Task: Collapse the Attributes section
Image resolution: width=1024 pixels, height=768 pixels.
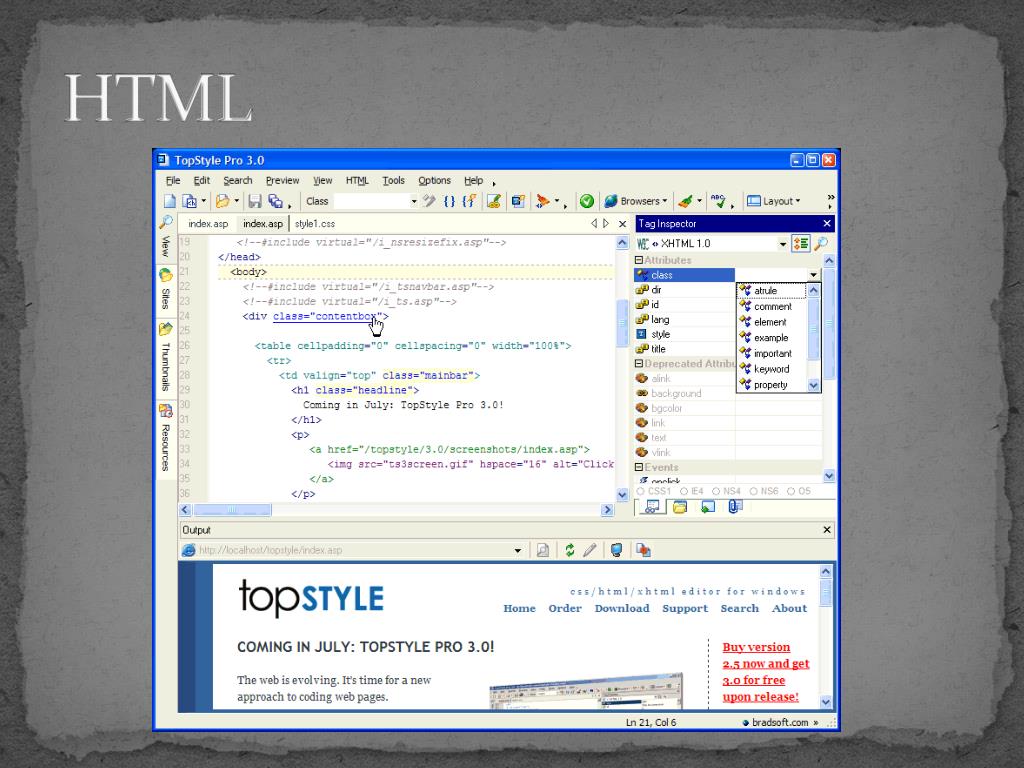Action: [x=639, y=260]
